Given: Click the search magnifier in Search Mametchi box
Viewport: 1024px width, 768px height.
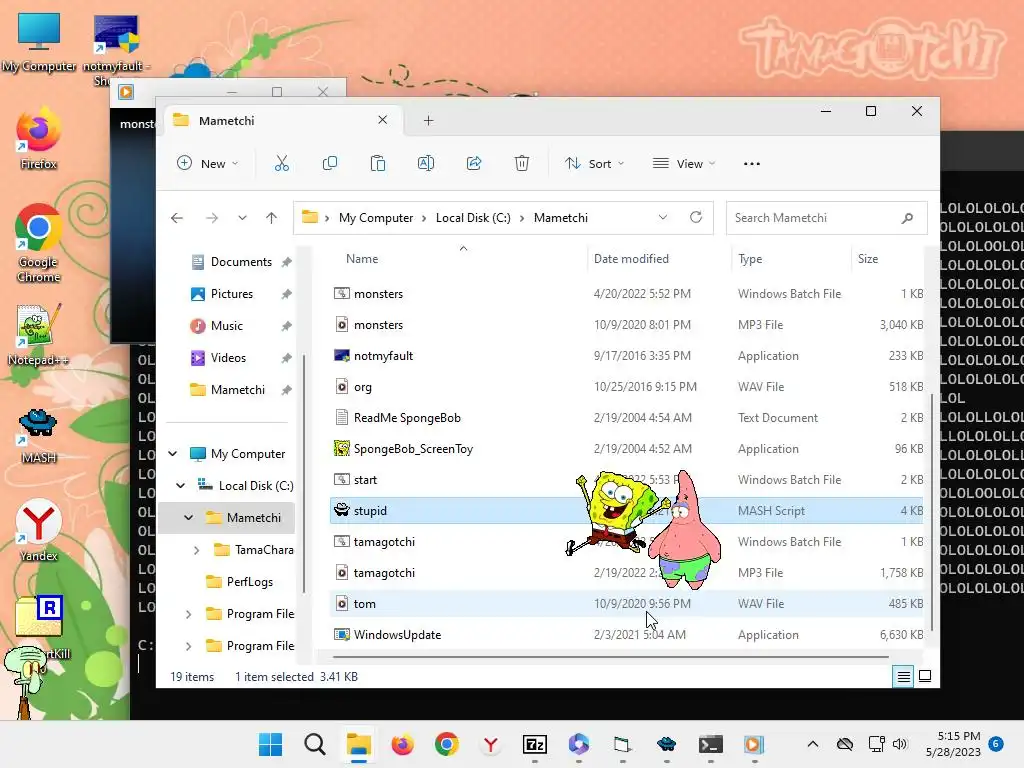Looking at the screenshot, I should (907, 218).
